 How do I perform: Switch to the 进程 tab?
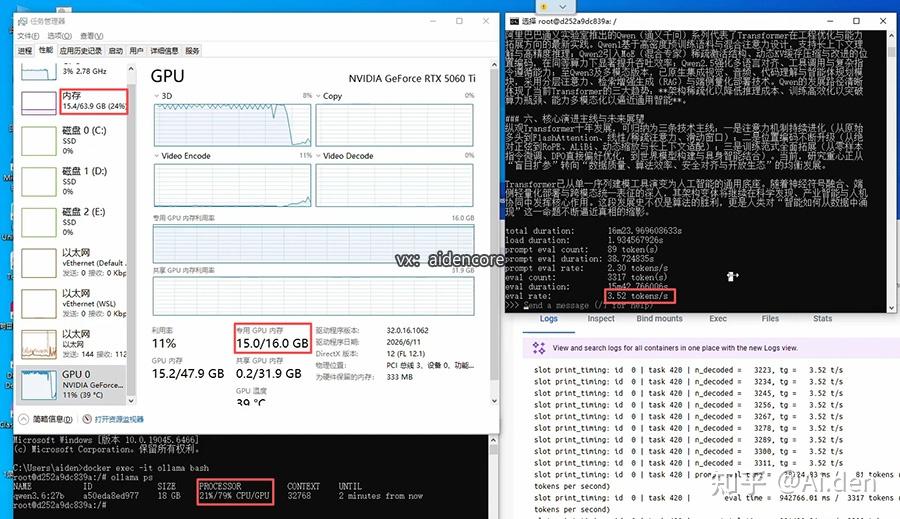(x=25, y=51)
